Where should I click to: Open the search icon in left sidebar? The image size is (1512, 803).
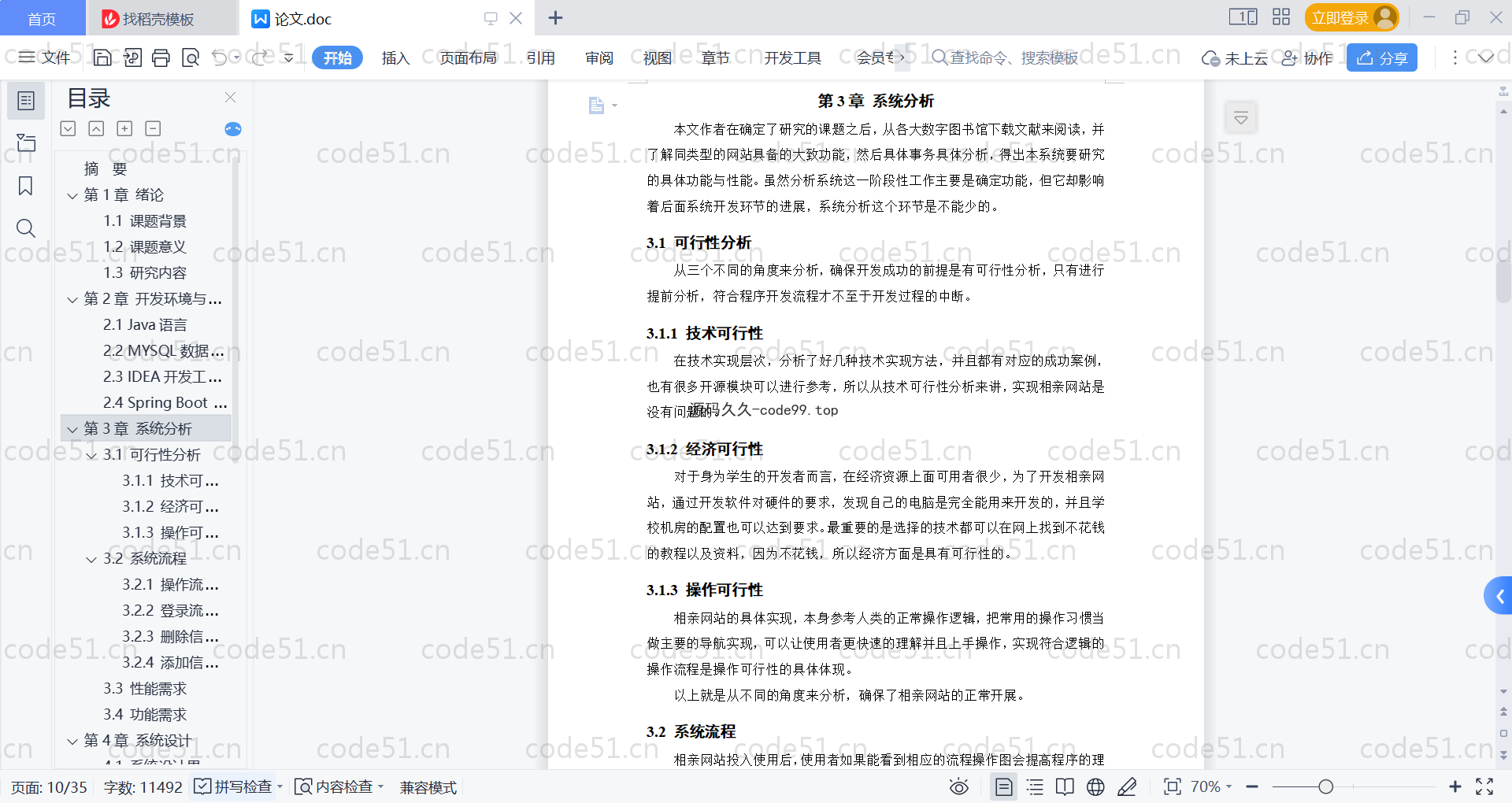coord(26,228)
